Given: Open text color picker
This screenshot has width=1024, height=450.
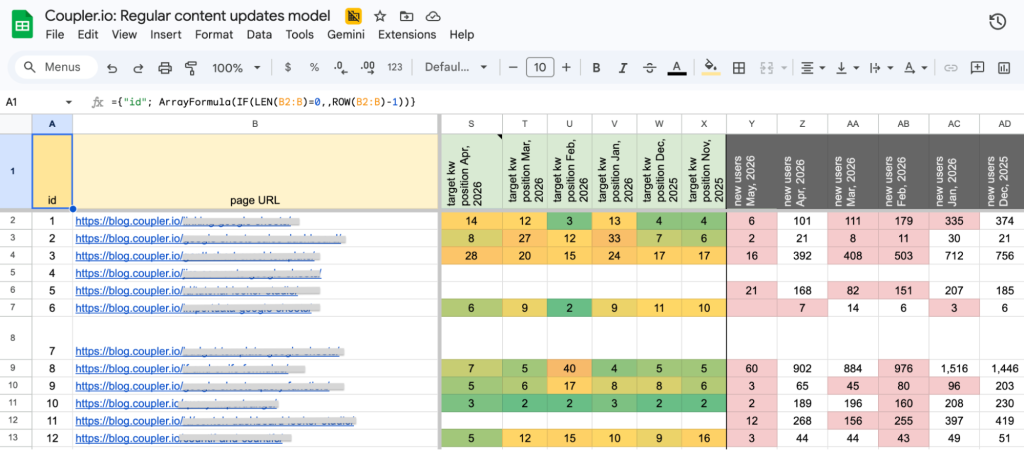Looking at the screenshot, I should point(677,67).
